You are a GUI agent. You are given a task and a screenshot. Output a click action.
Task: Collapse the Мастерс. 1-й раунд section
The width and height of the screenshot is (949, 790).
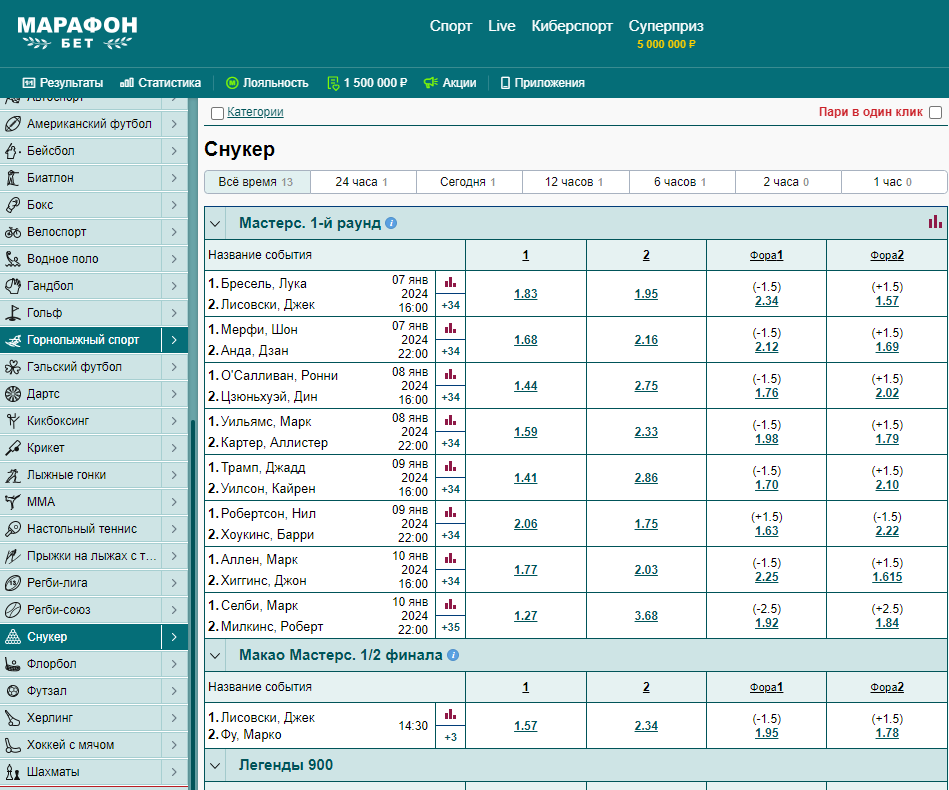(215, 223)
